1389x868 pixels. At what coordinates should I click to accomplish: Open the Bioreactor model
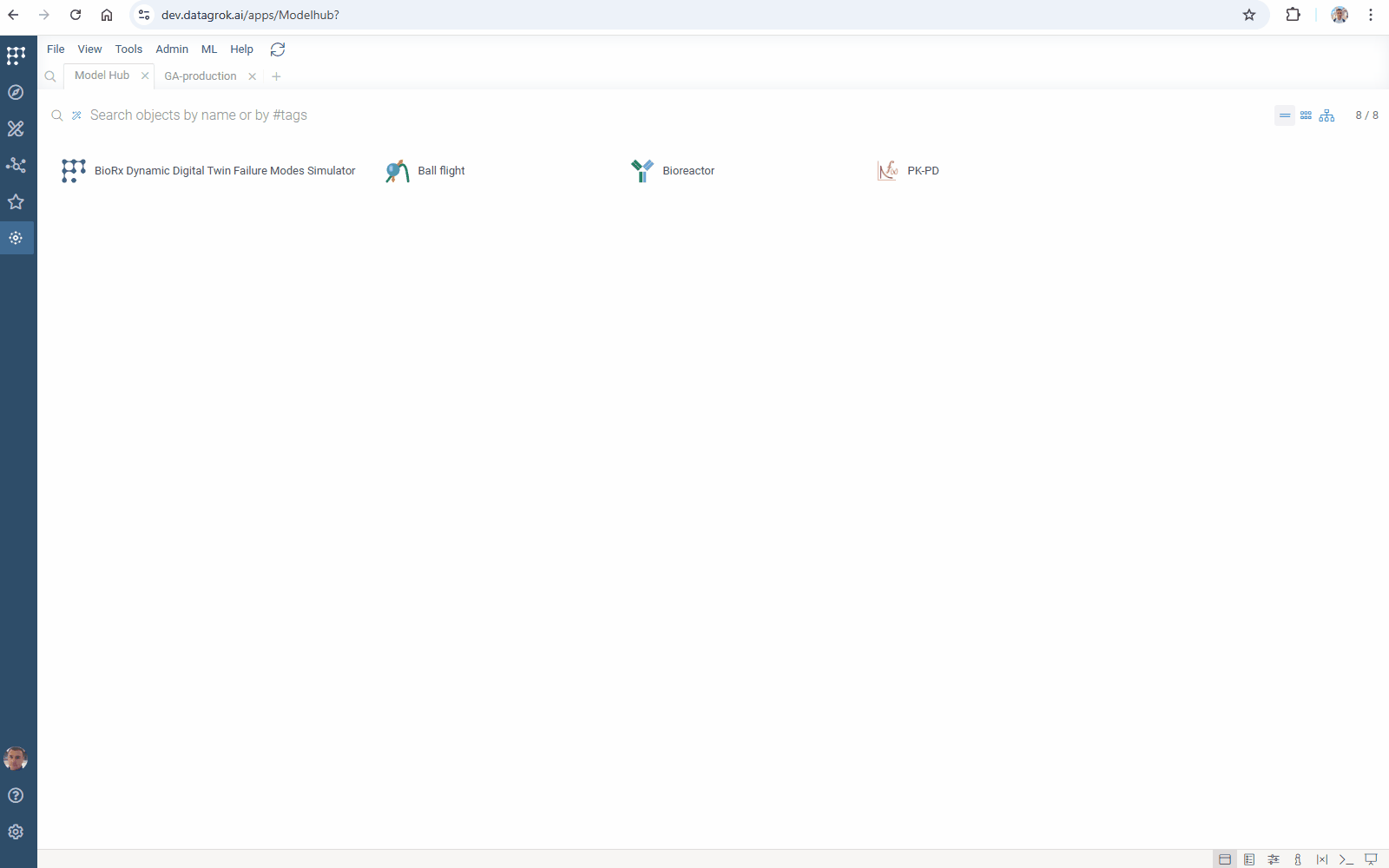pos(688,171)
